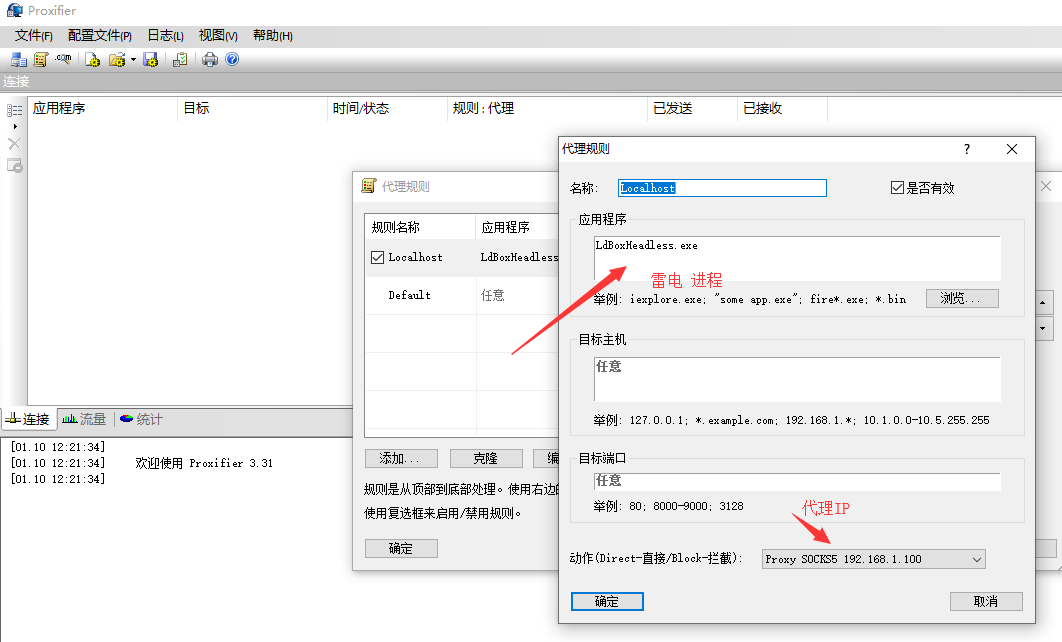Click the 时间/状态 column header
The image size is (1062, 642).
tap(387, 108)
